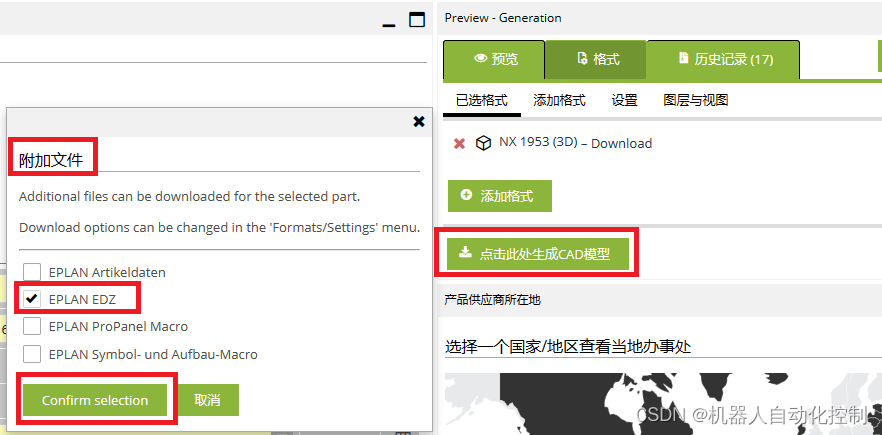The width and height of the screenshot is (882, 435).
Task: Click 选择一个国家/地区查看当地办事处 heading
Action: [x=568, y=346]
